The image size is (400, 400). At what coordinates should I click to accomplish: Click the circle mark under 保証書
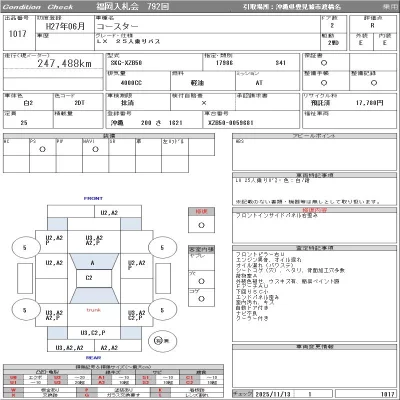point(324,63)
